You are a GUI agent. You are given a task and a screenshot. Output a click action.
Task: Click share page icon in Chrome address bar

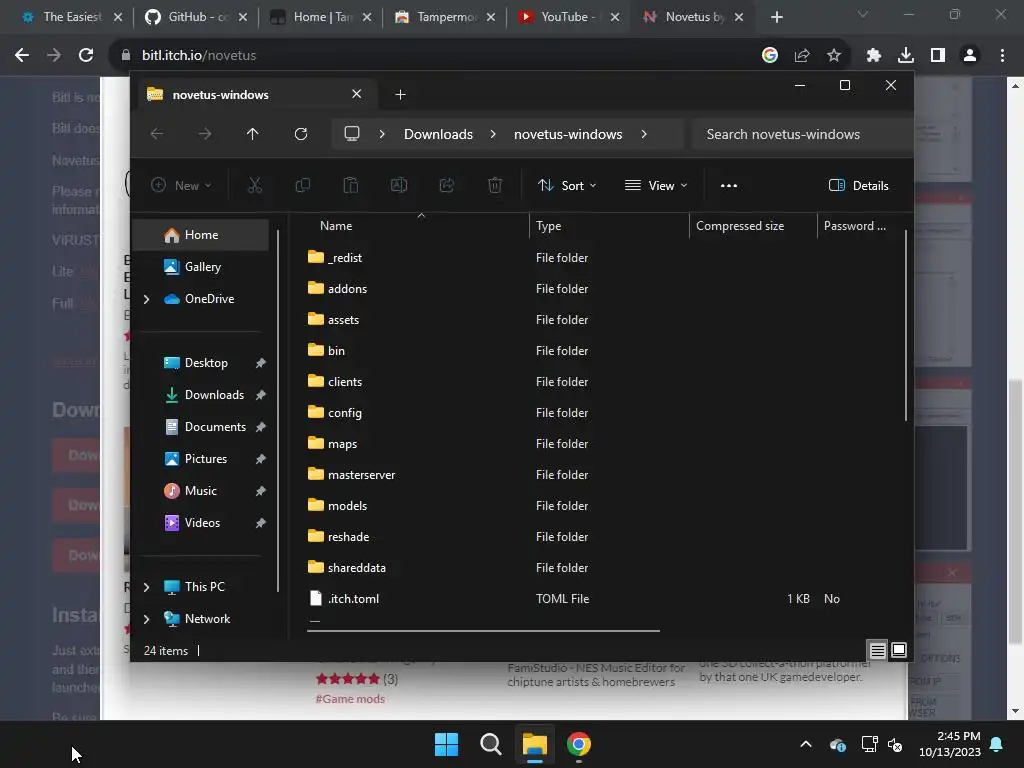pyautogui.click(x=802, y=56)
